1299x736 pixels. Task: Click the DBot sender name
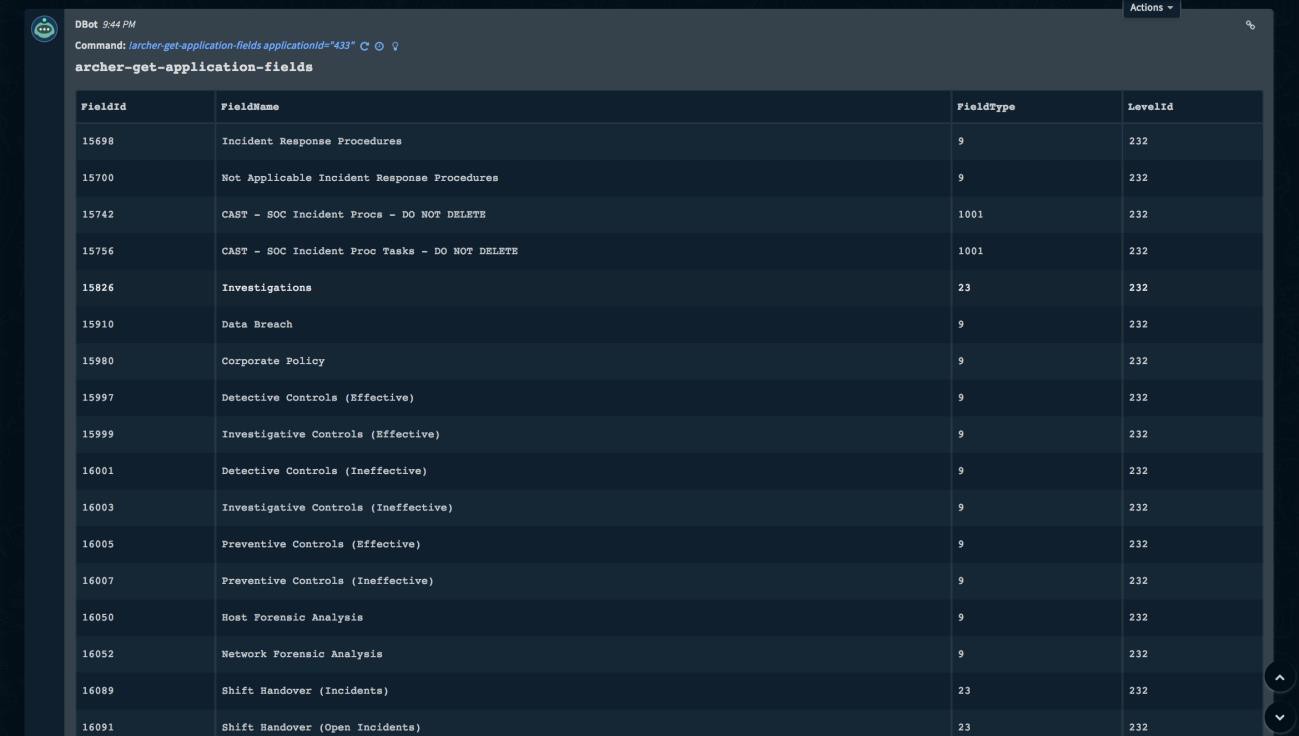point(86,25)
